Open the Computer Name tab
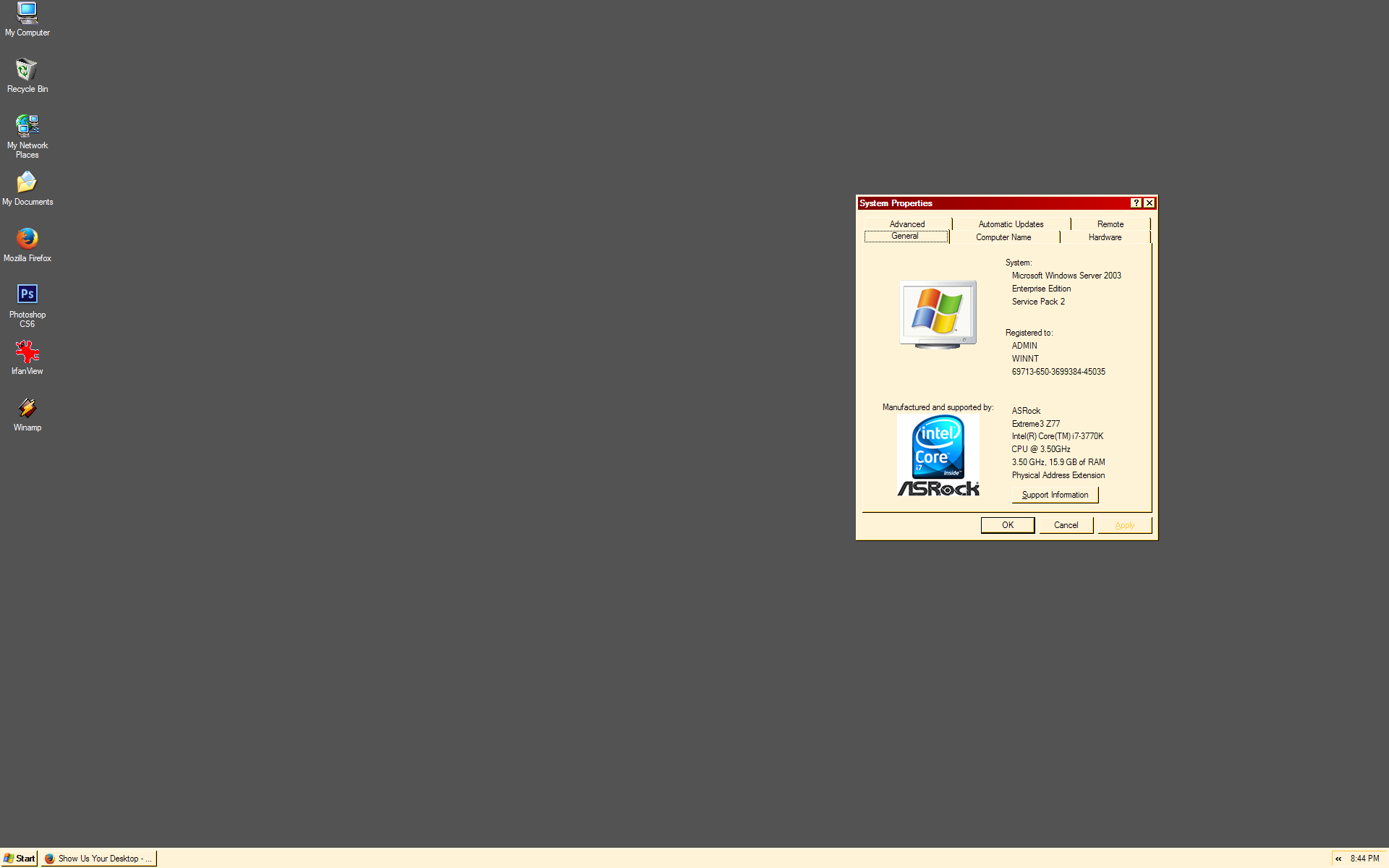The image size is (1389, 868). point(1003,237)
